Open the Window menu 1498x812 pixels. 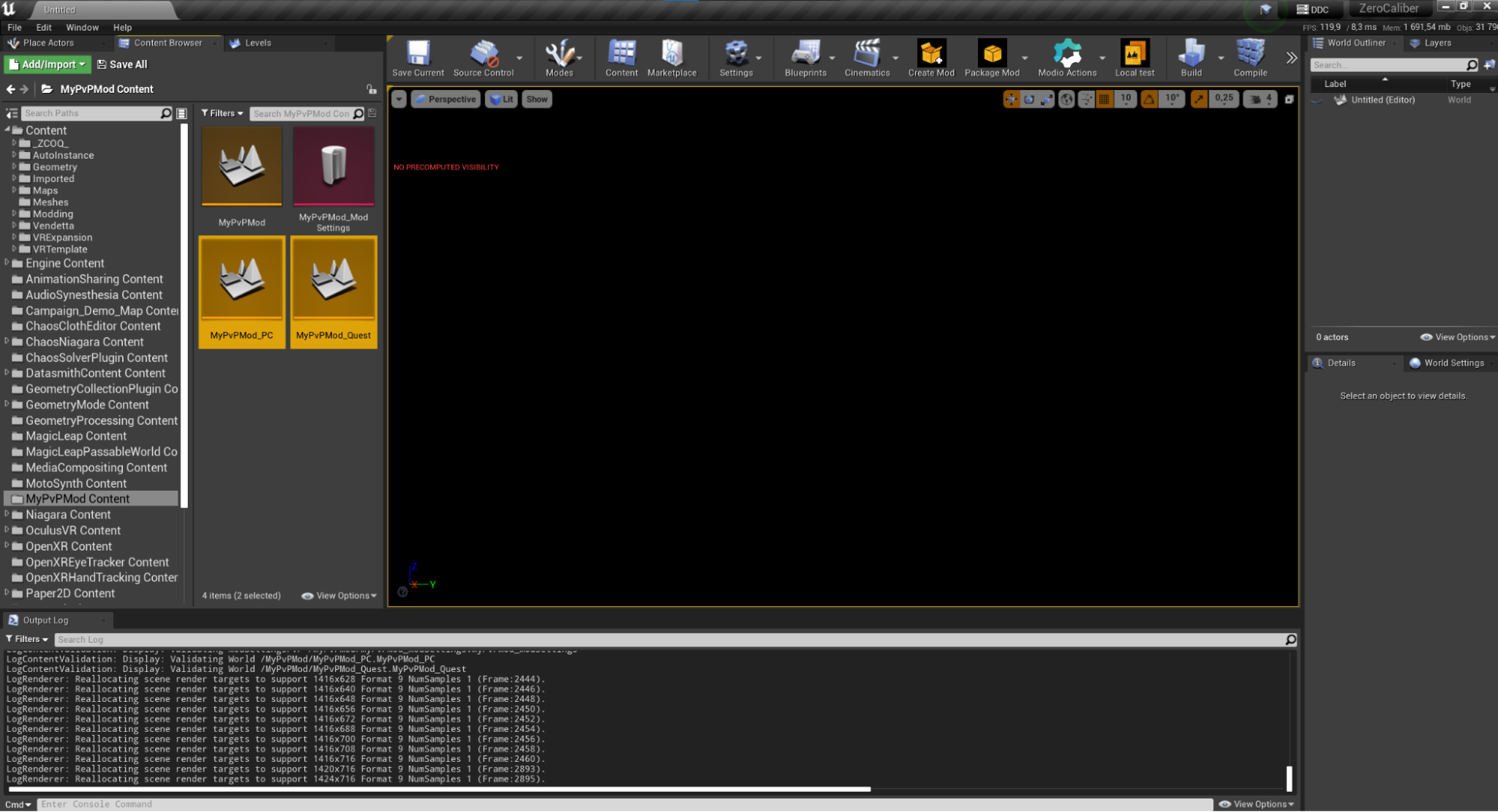click(82, 27)
